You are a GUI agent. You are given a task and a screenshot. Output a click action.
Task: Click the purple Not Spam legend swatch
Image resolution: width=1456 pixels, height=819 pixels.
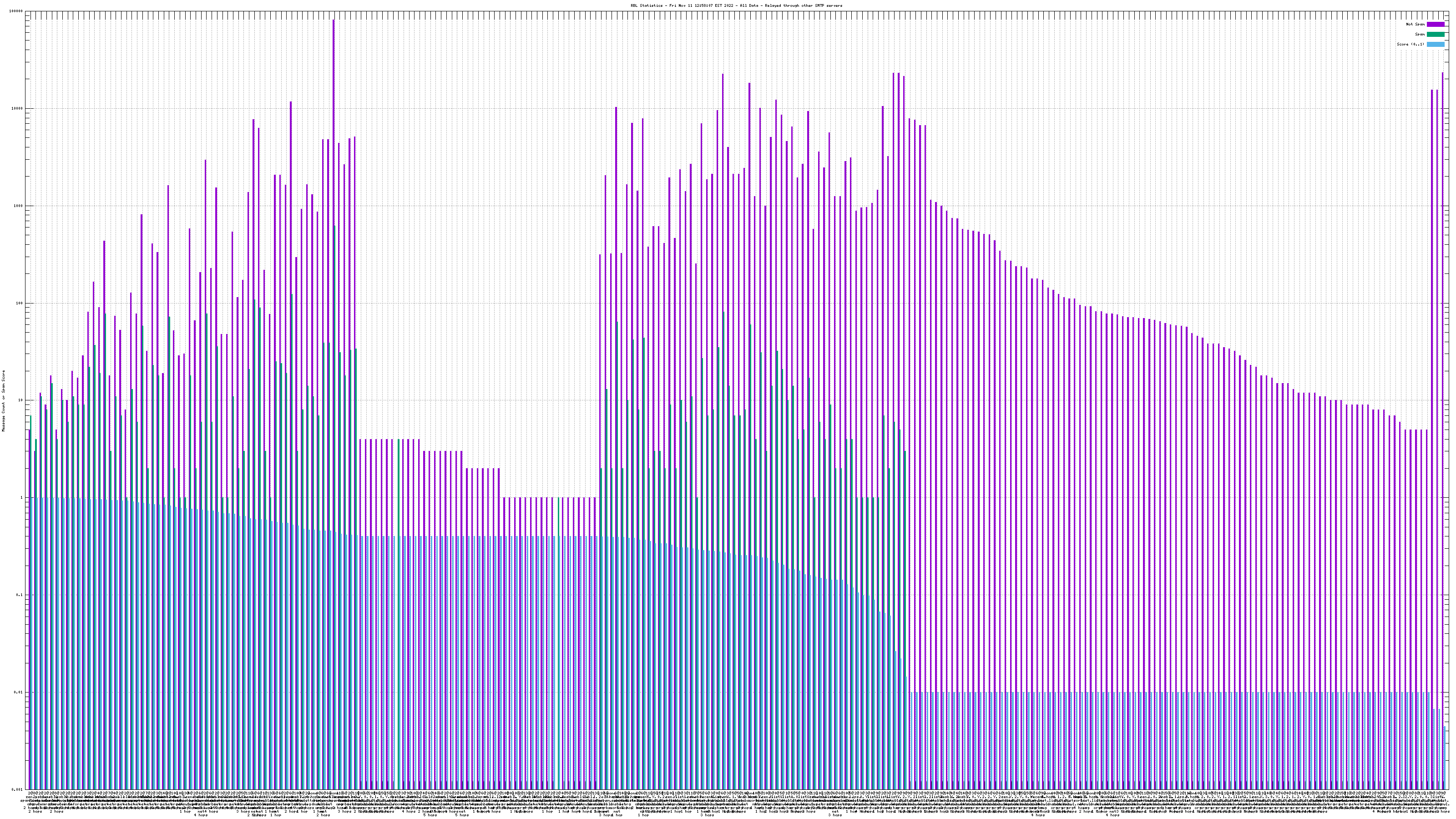tap(1435, 24)
